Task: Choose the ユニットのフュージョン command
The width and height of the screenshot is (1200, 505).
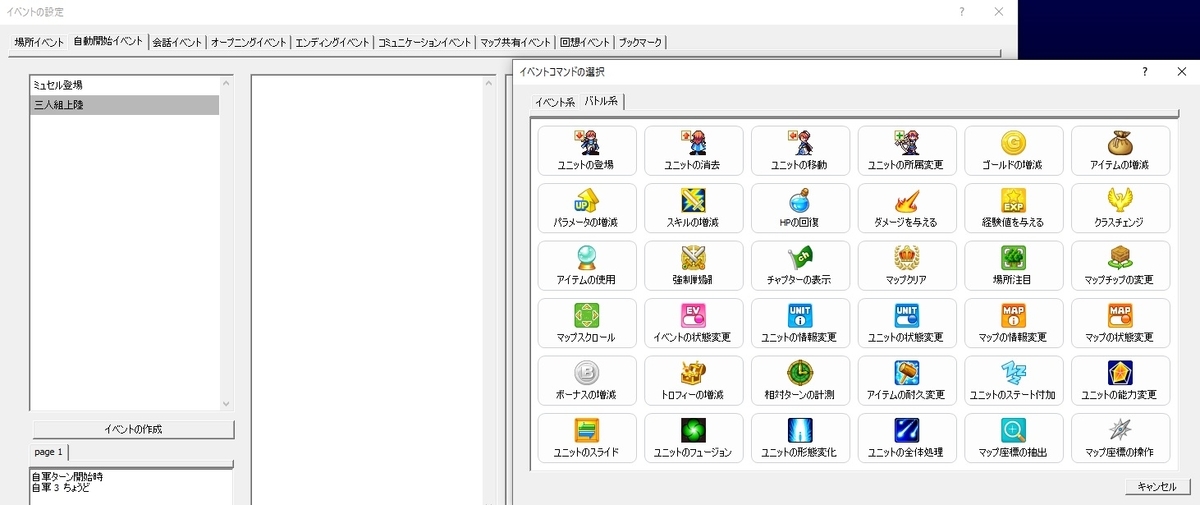Action: (694, 440)
